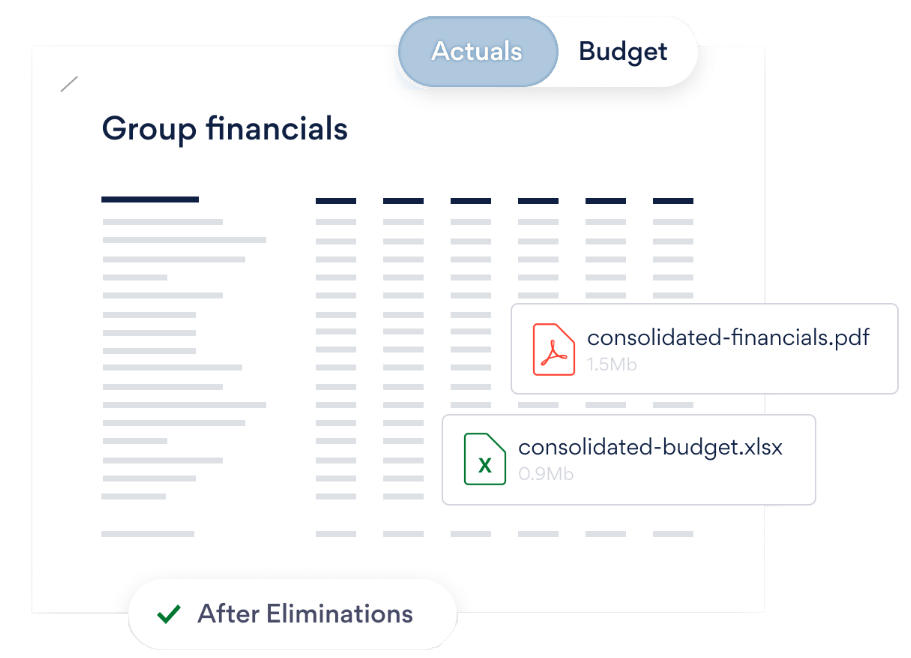Viewport: 911px width, 658px height.
Task: Click the first grey row label under the header
Action: click(x=163, y=222)
